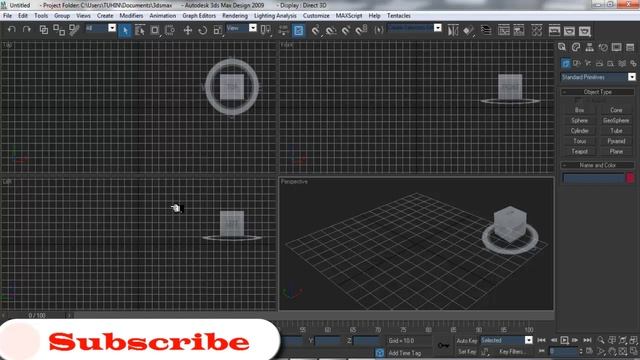The height and width of the screenshot is (360, 640).
Task: Open the Rendering menu
Action: 235,16
